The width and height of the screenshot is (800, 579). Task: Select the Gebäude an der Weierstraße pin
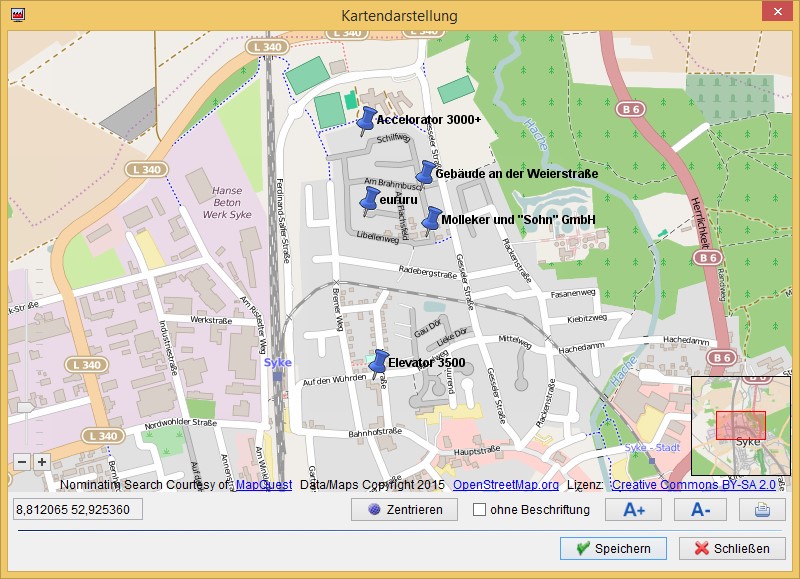point(427,173)
